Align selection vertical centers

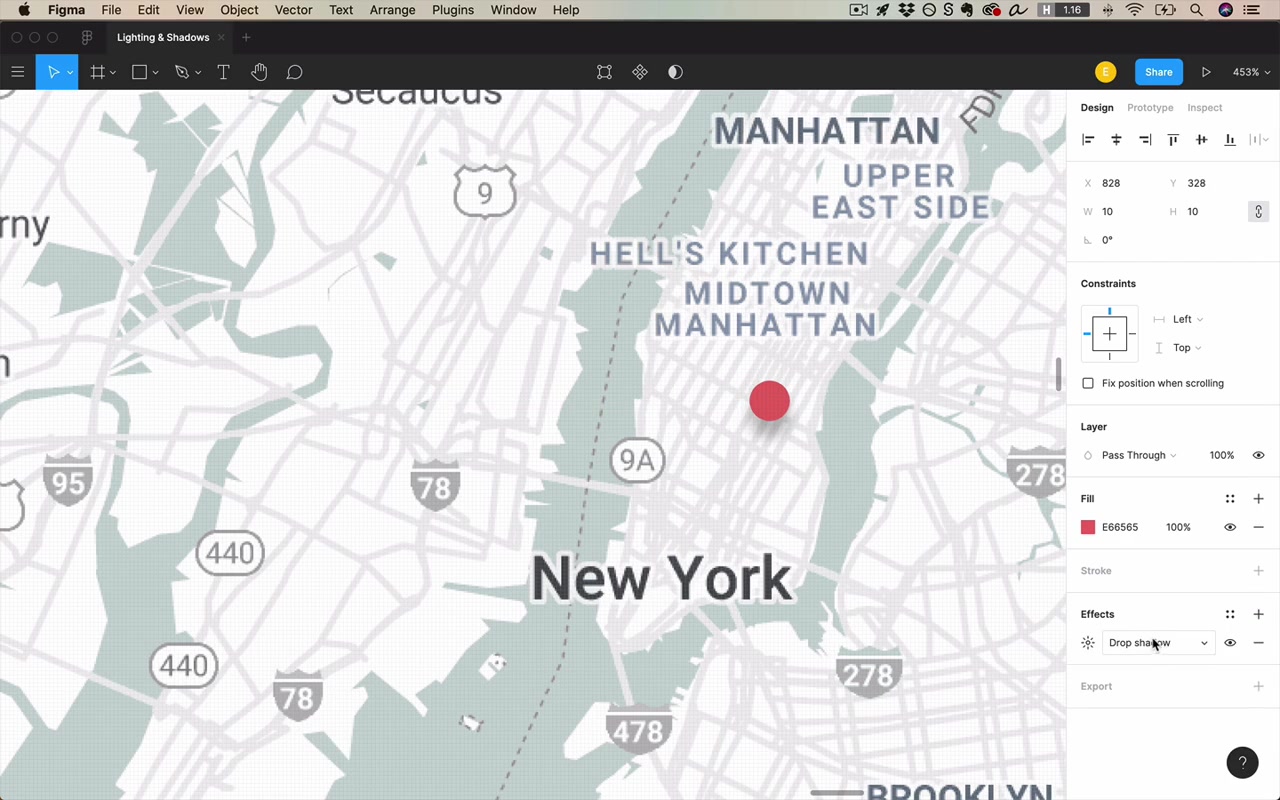pos(1201,140)
